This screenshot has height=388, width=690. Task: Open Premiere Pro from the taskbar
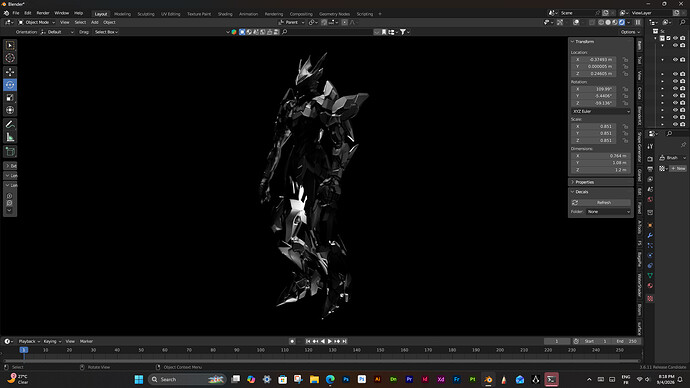[409, 379]
